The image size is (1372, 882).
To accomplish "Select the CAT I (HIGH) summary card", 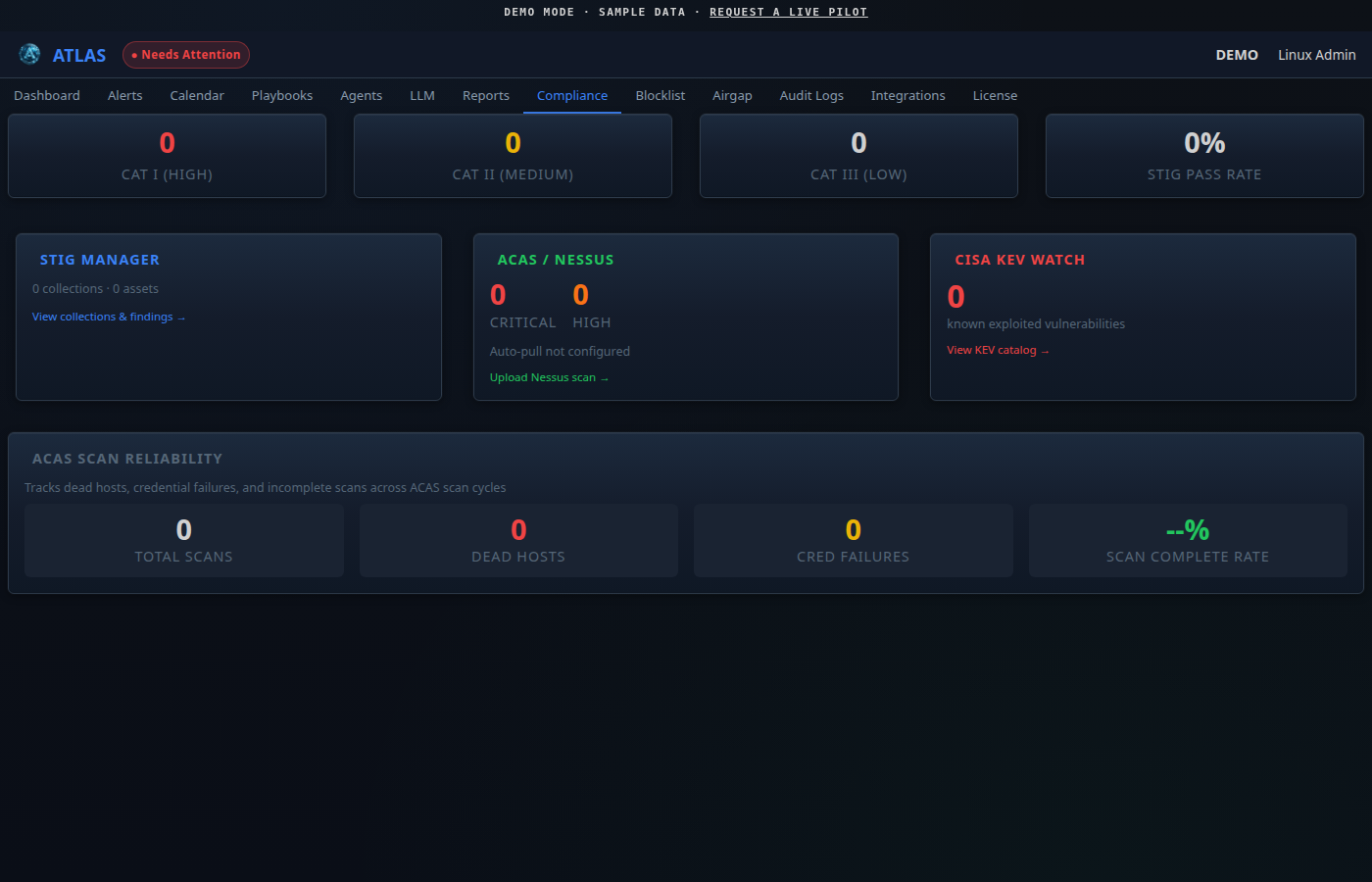I will (167, 156).
